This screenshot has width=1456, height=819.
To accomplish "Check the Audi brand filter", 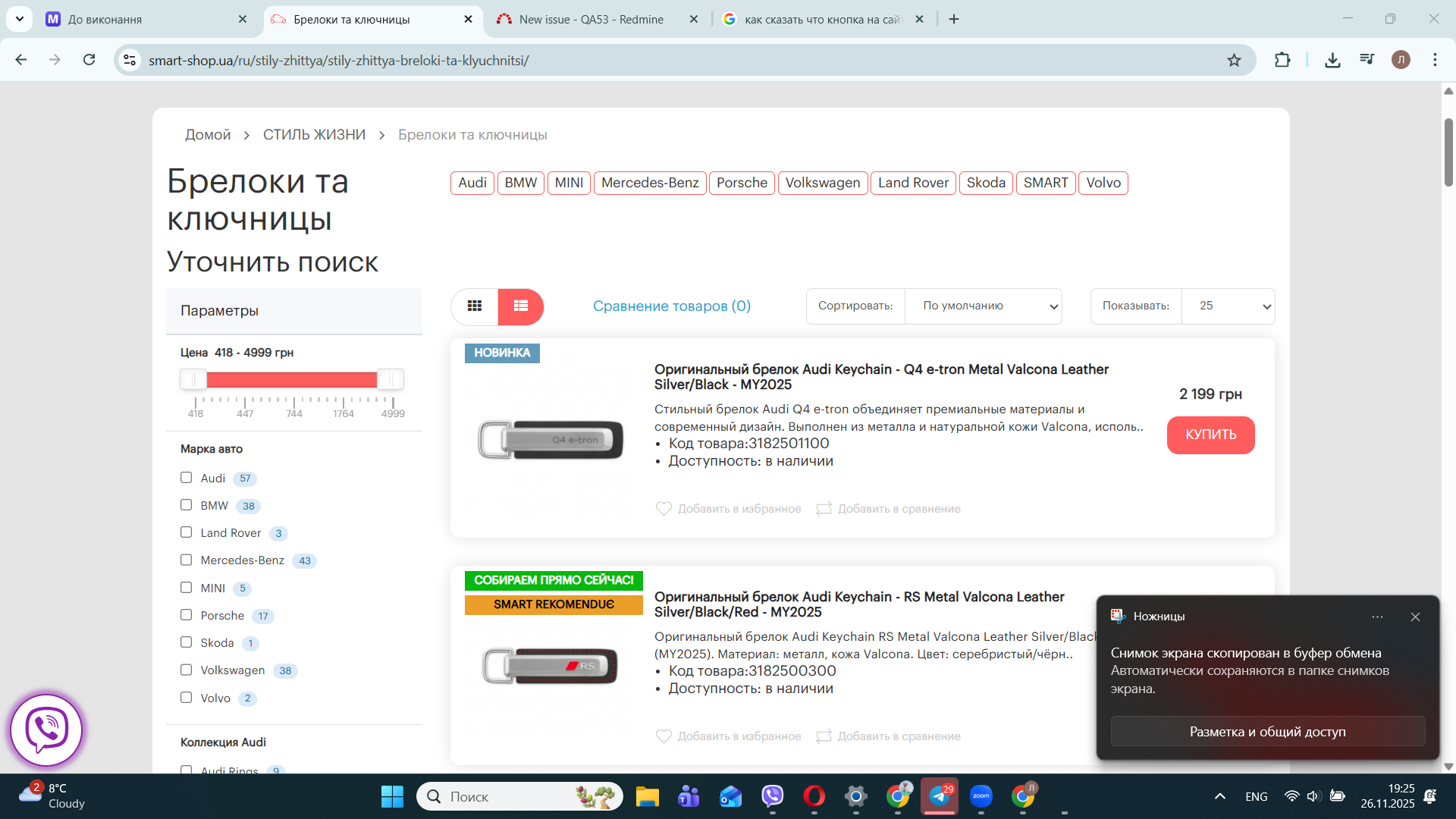I will (187, 478).
